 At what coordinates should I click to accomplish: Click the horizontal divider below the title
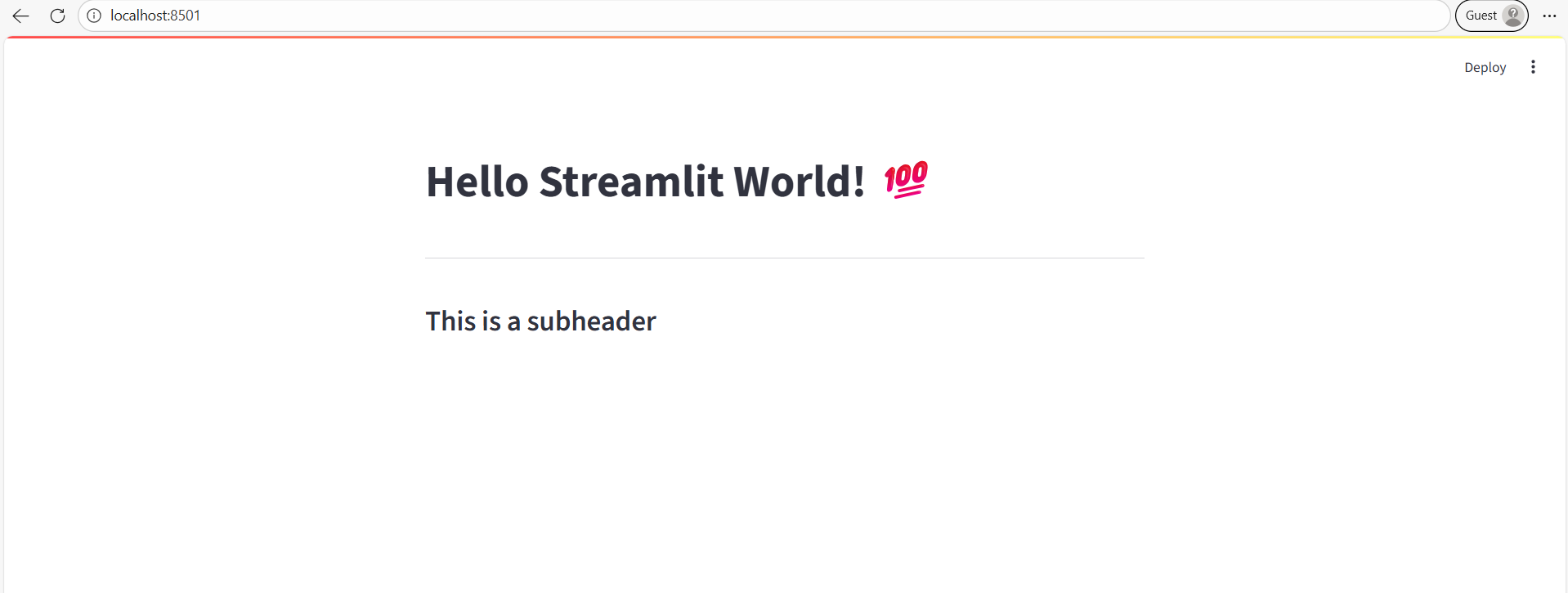pyautogui.click(x=784, y=256)
